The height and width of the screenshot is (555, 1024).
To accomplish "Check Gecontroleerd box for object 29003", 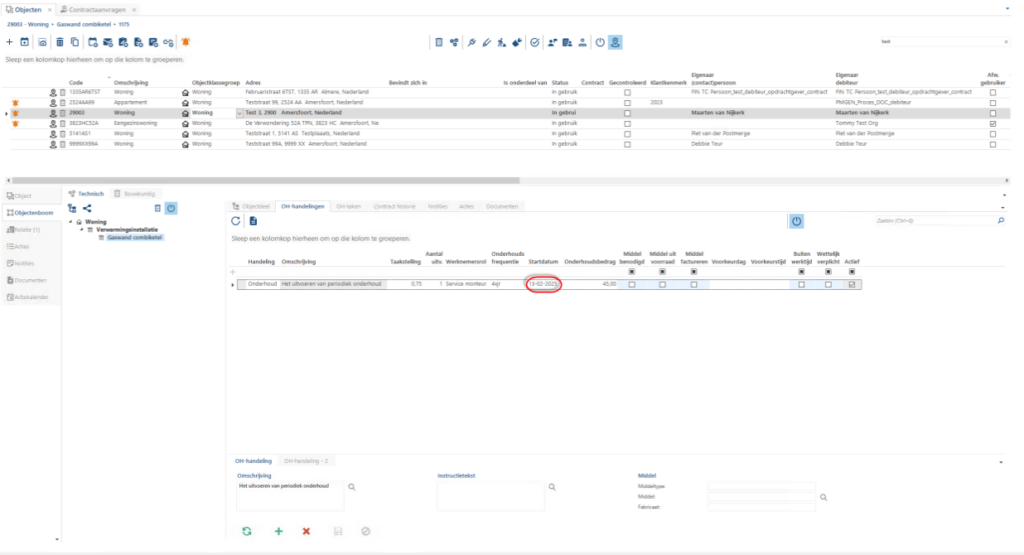I will (628, 113).
